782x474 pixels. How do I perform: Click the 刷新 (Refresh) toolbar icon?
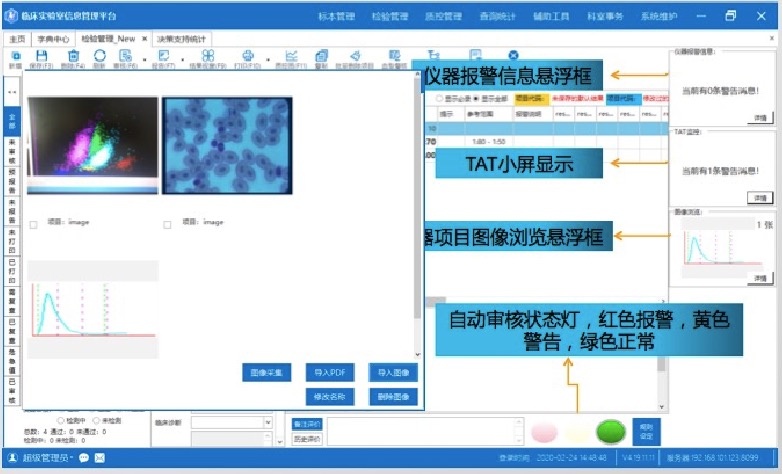tap(98, 57)
